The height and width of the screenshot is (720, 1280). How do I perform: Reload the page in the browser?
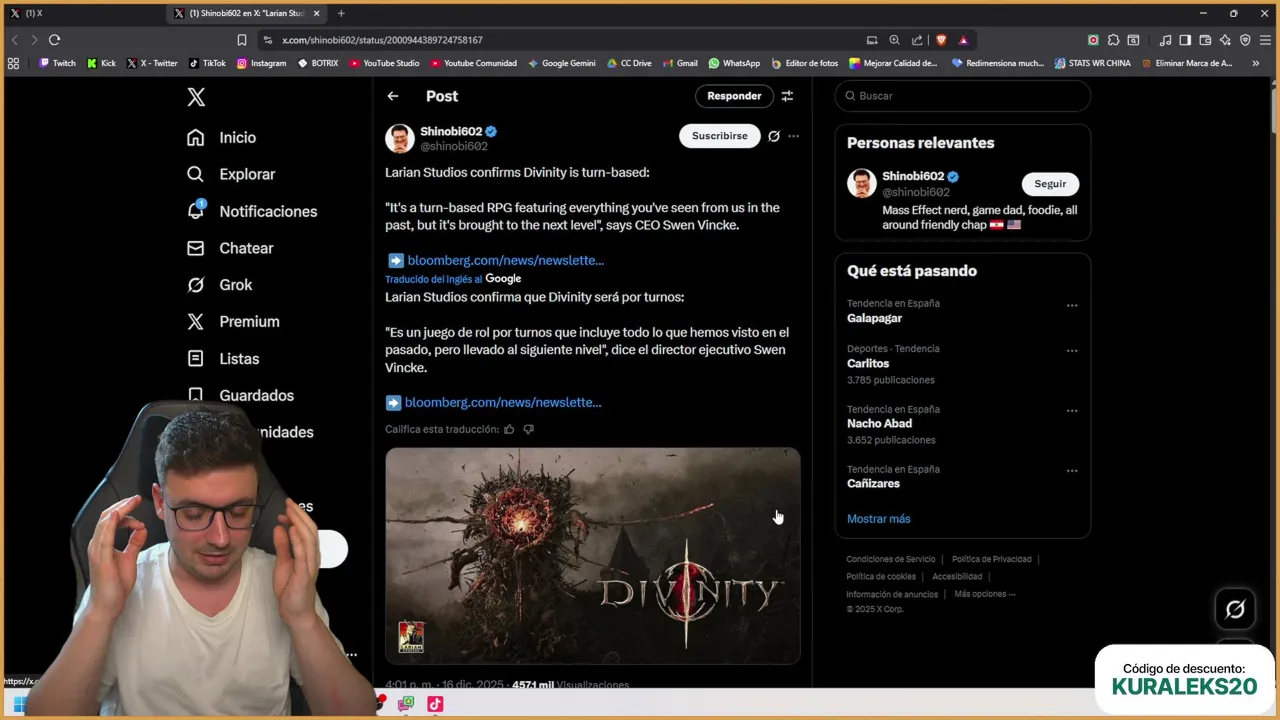point(54,40)
